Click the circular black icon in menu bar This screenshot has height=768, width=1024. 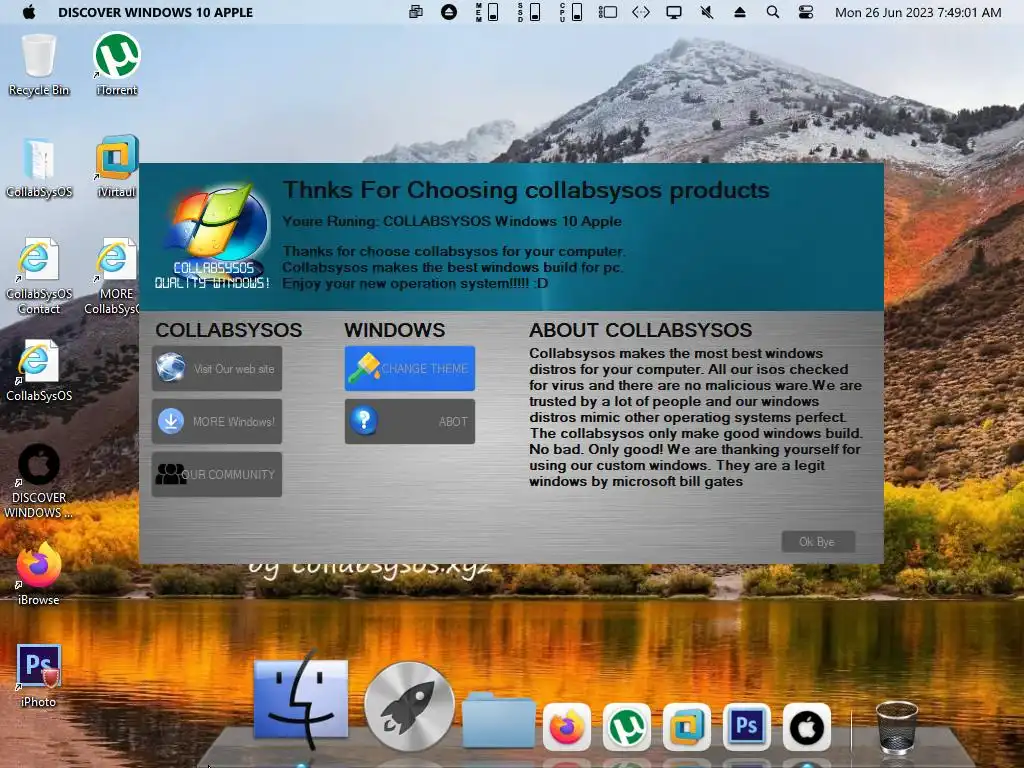click(449, 12)
